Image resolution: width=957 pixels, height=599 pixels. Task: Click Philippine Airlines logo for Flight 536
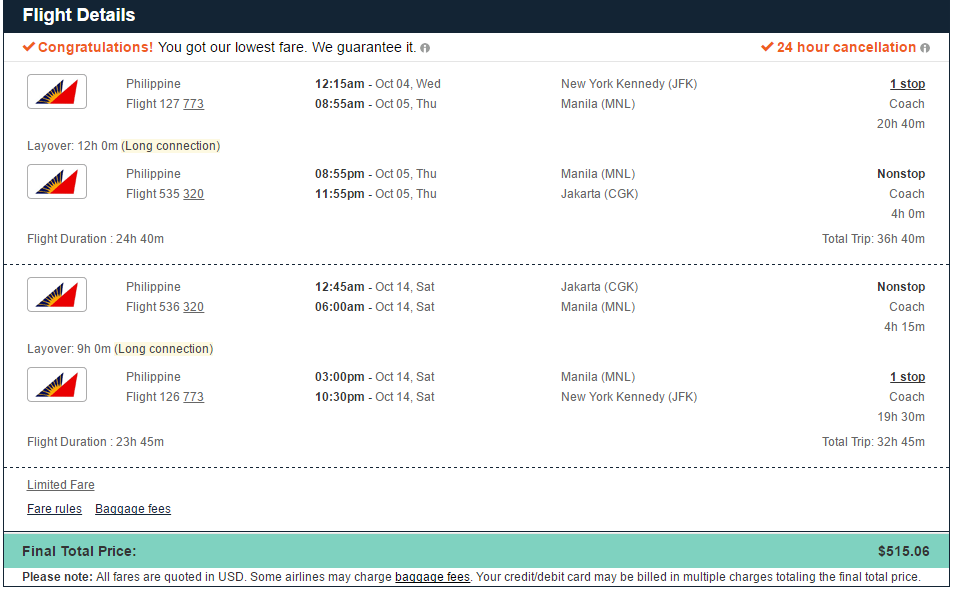click(57, 294)
